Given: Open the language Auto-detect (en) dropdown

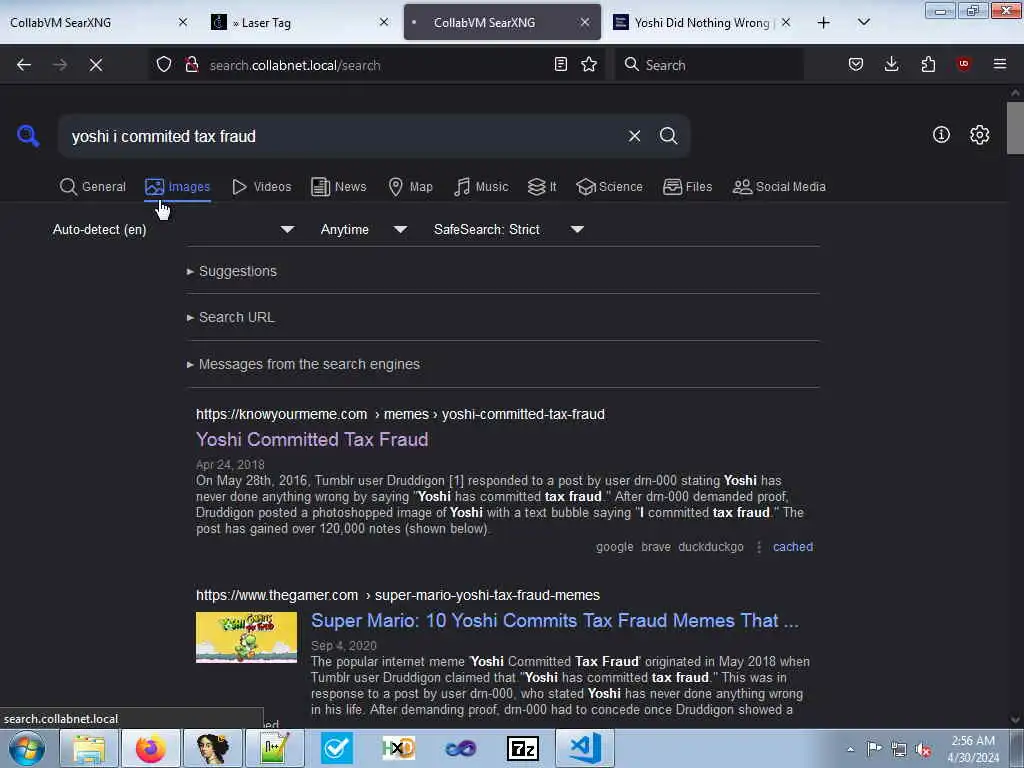Looking at the screenshot, I should 173,229.
